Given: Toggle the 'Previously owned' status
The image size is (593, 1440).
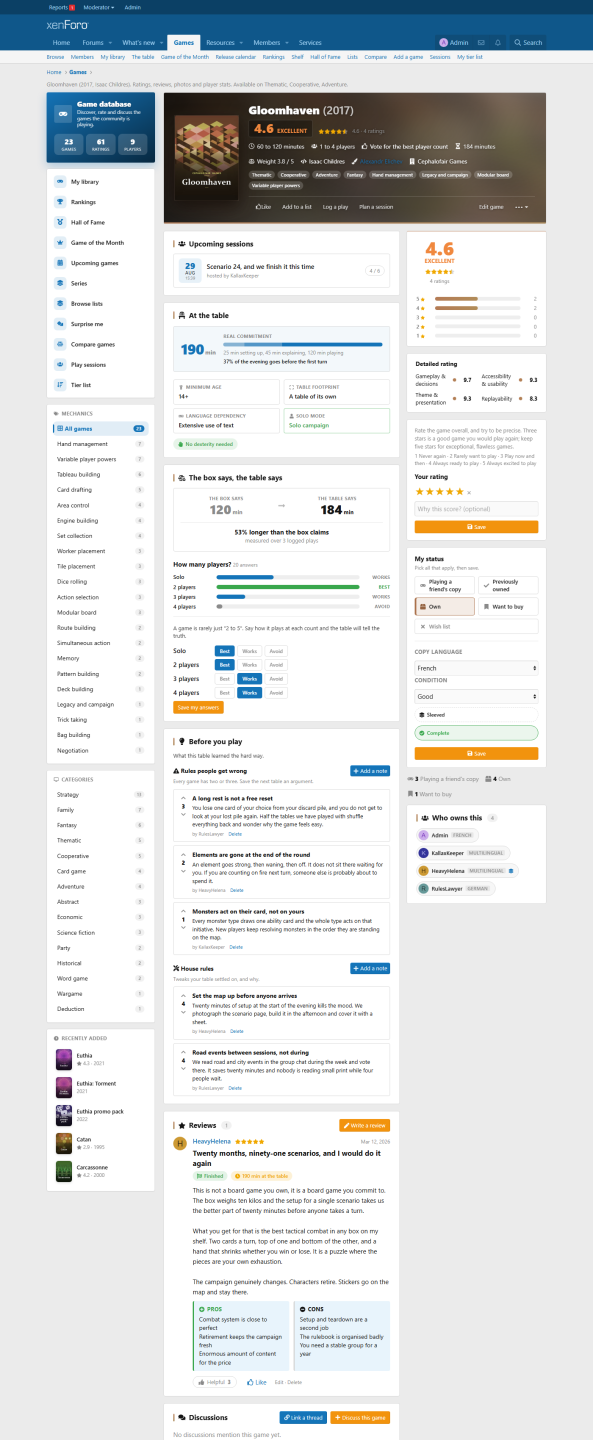Looking at the screenshot, I should (508, 585).
